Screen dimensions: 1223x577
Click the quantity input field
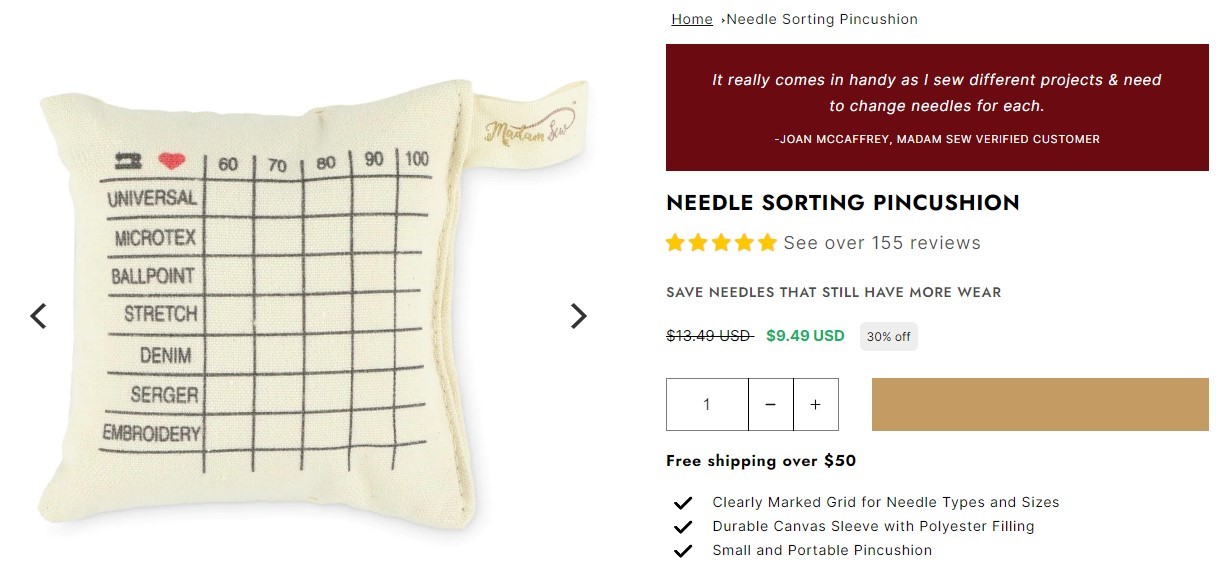(x=707, y=404)
